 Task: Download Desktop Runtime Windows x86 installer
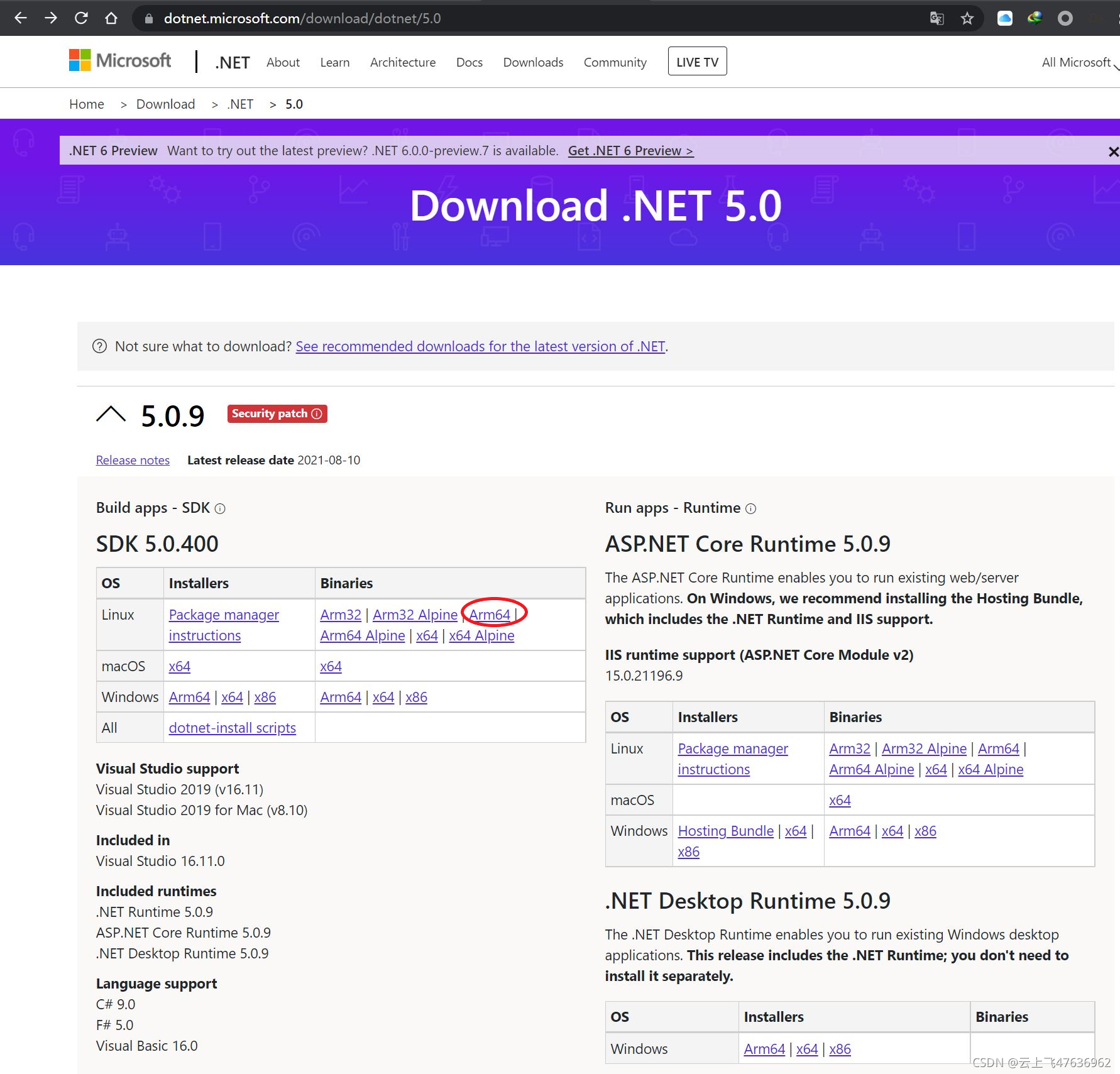coord(840,1049)
